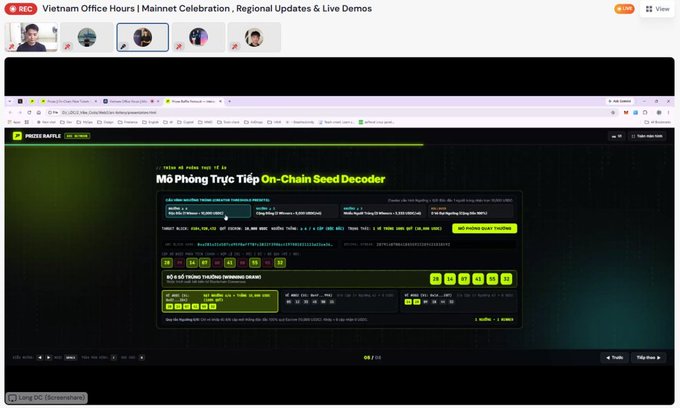Go to next slide with Tiếp theo button
The width and height of the screenshot is (680, 408).
(x=648, y=358)
